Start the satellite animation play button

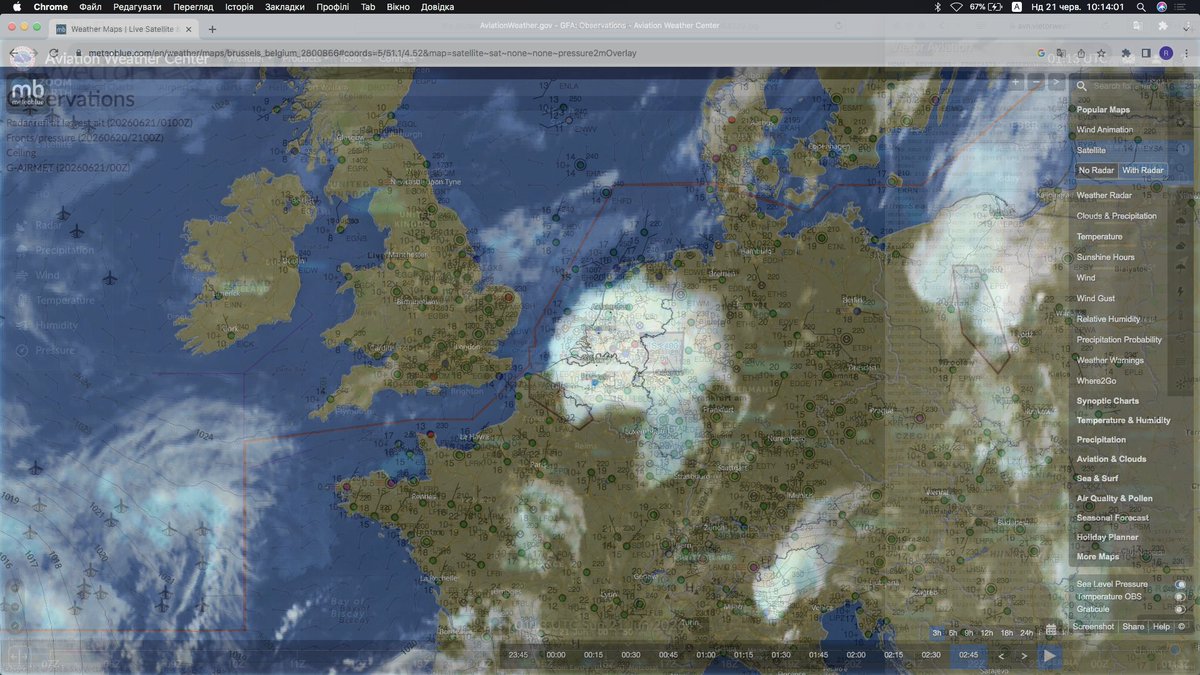[x=1049, y=656]
